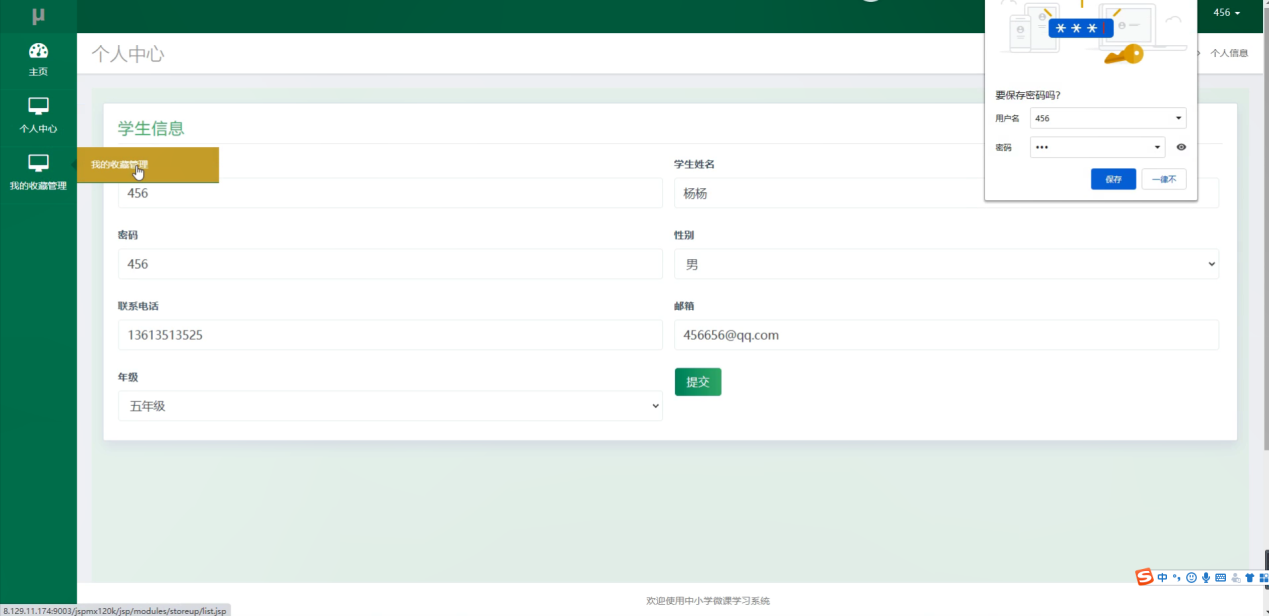Click 个人中心 label in sidebar

click(x=38, y=129)
